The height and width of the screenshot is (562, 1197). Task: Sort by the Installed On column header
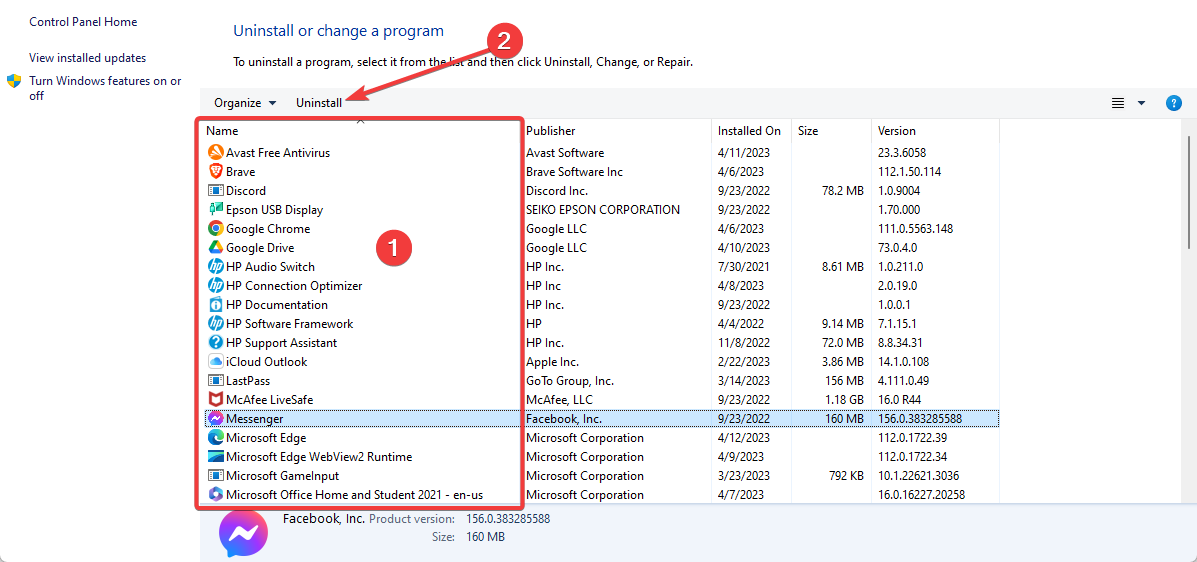751,131
